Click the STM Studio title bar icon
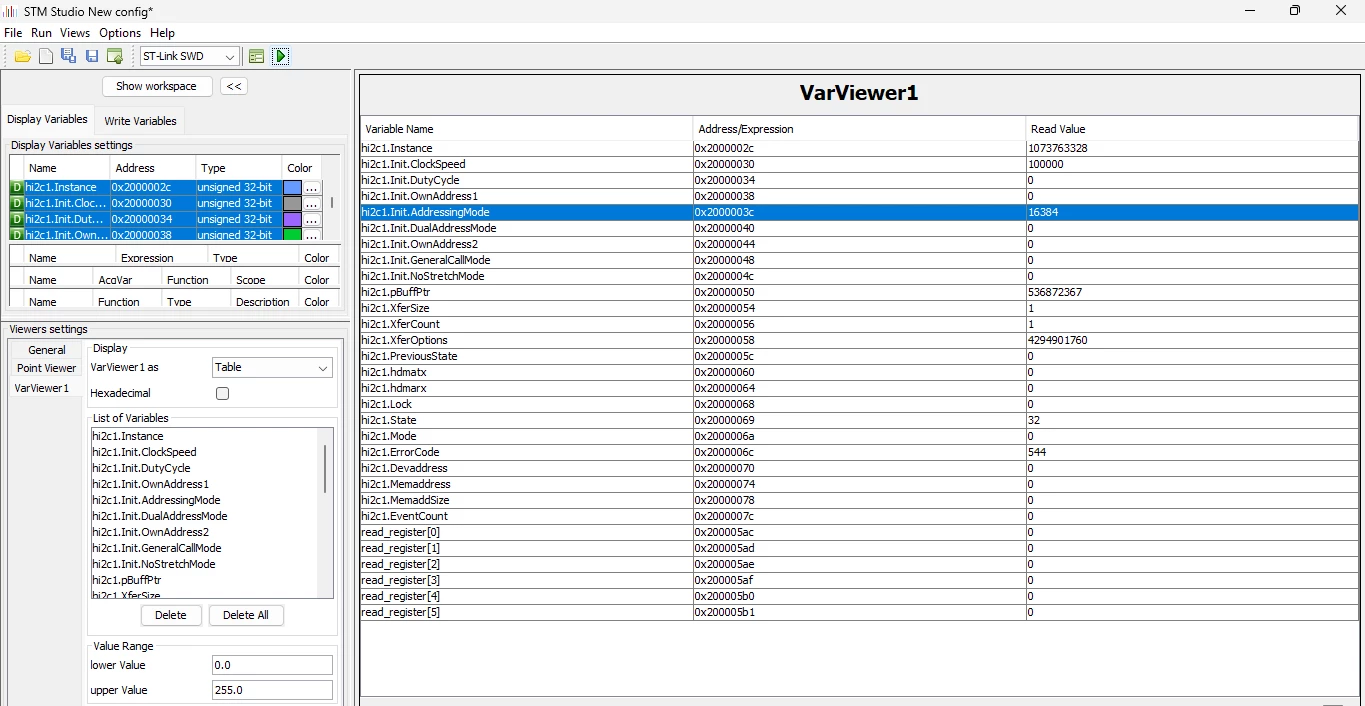Image resolution: width=1365 pixels, height=706 pixels. click(x=11, y=11)
